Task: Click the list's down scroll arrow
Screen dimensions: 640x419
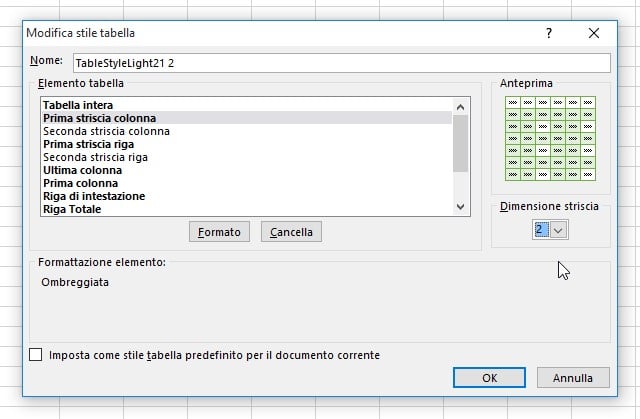Action: pyautogui.click(x=460, y=206)
